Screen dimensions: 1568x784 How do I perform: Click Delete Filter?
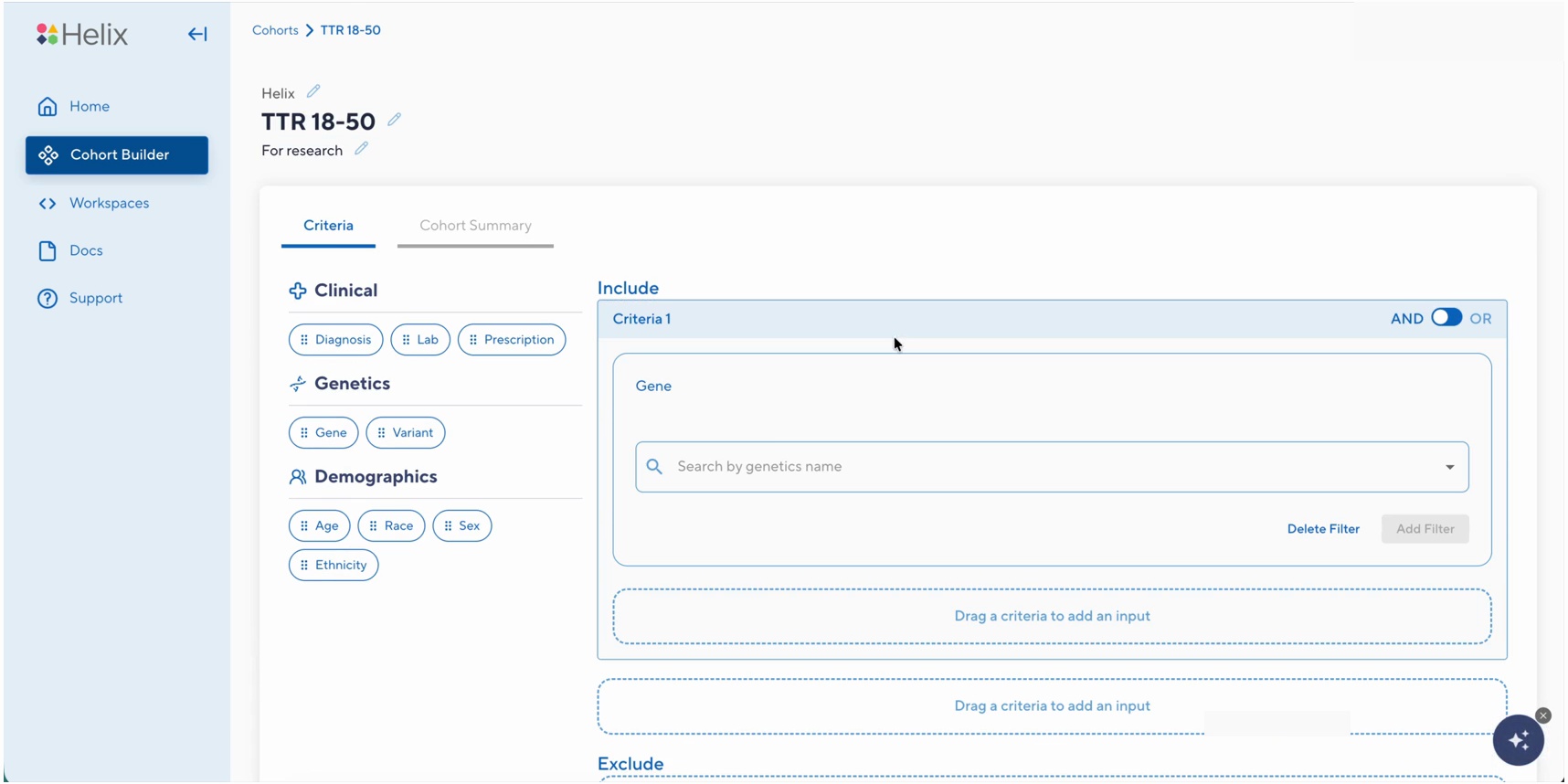click(x=1323, y=529)
